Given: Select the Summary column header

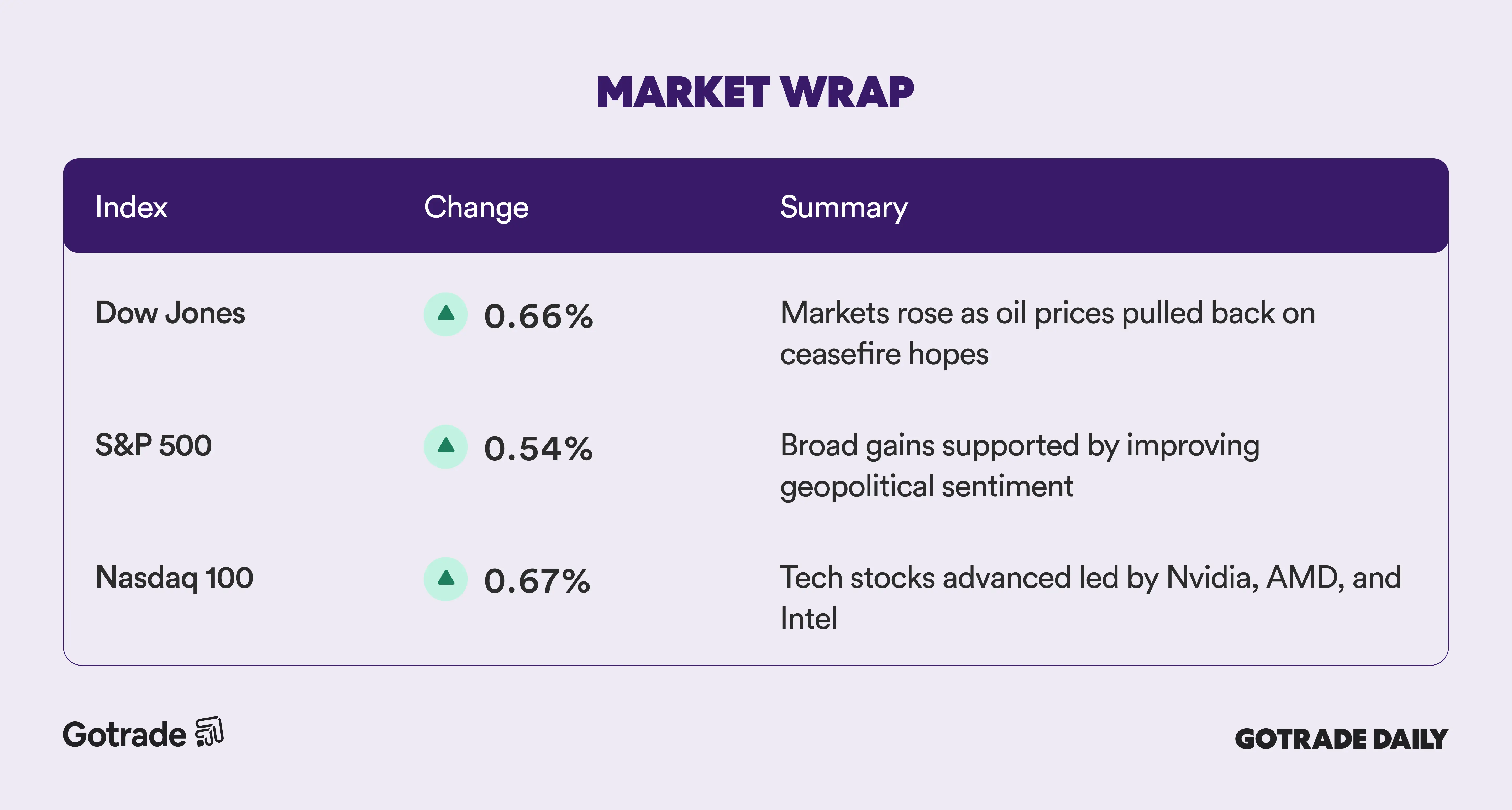Looking at the screenshot, I should tap(843, 207).
